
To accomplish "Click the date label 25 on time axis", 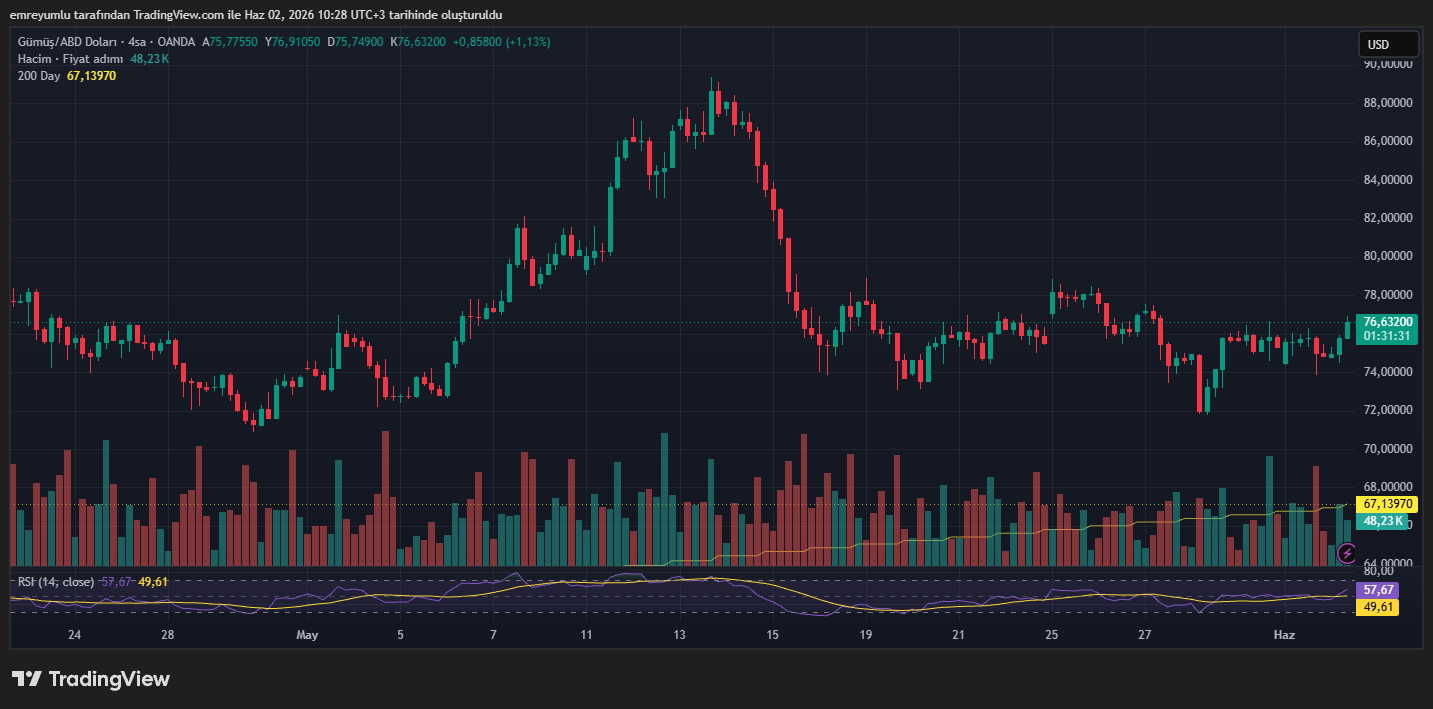I will point(1051,635).
